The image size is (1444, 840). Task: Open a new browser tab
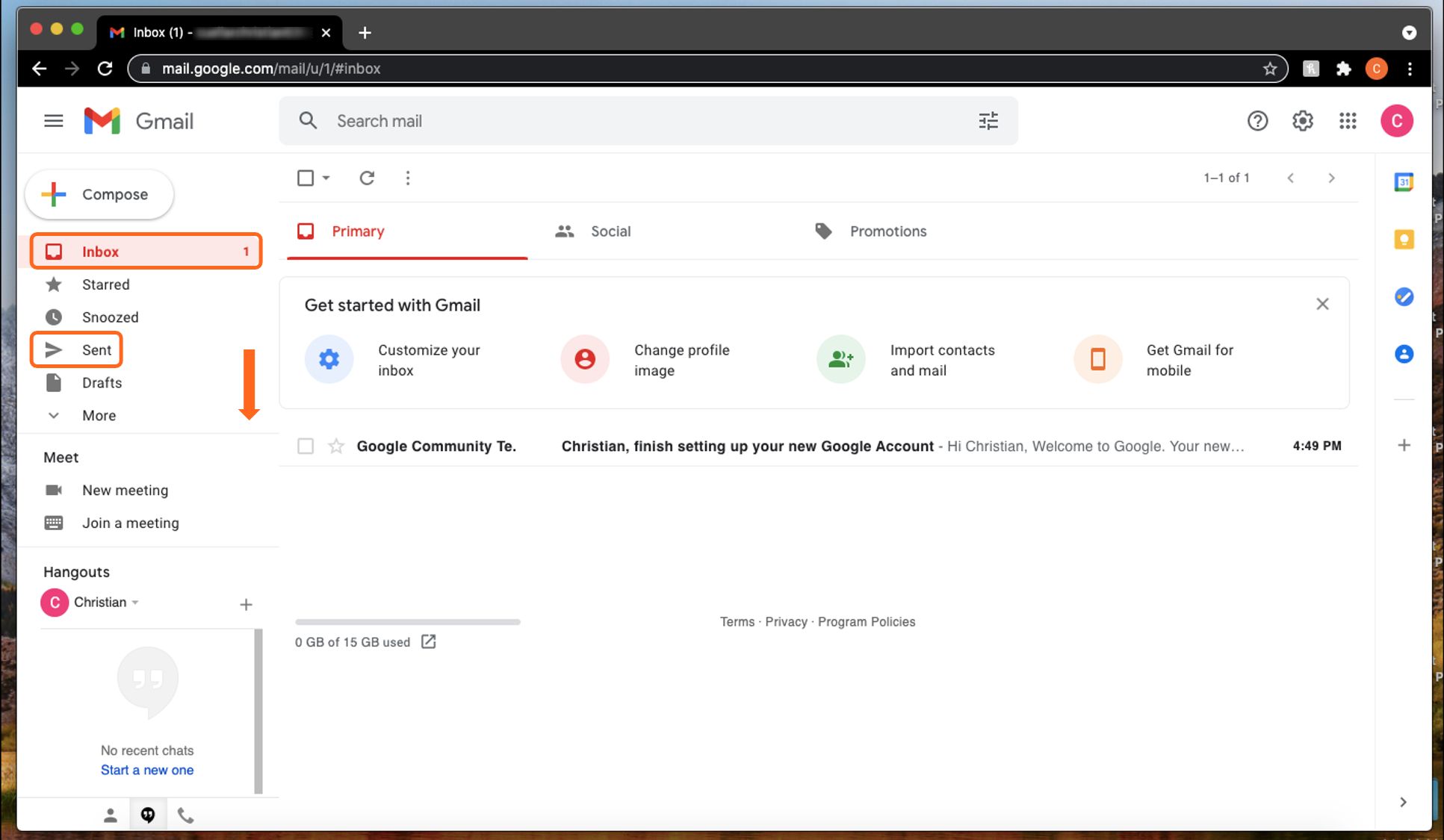click(x=365, y=33)
